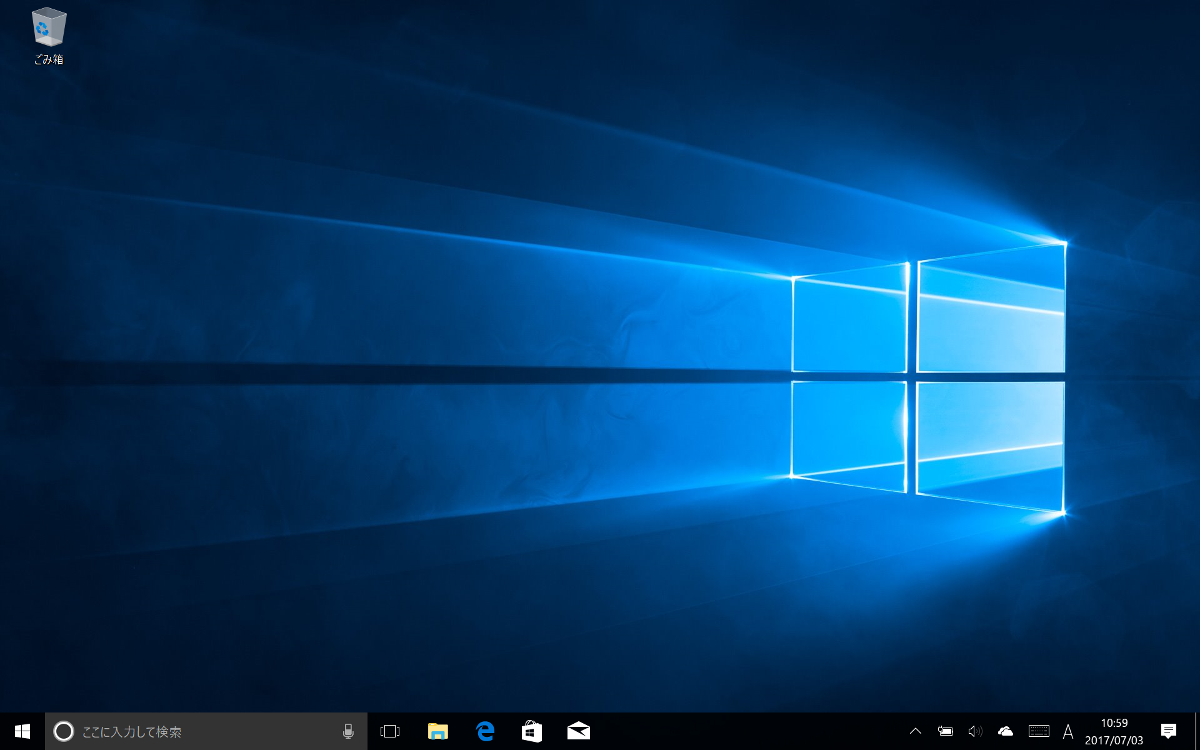Select the ごみ箱 recycle bin desktop icon
Screen dimensions: 1200x750
[x=48, y=36]
